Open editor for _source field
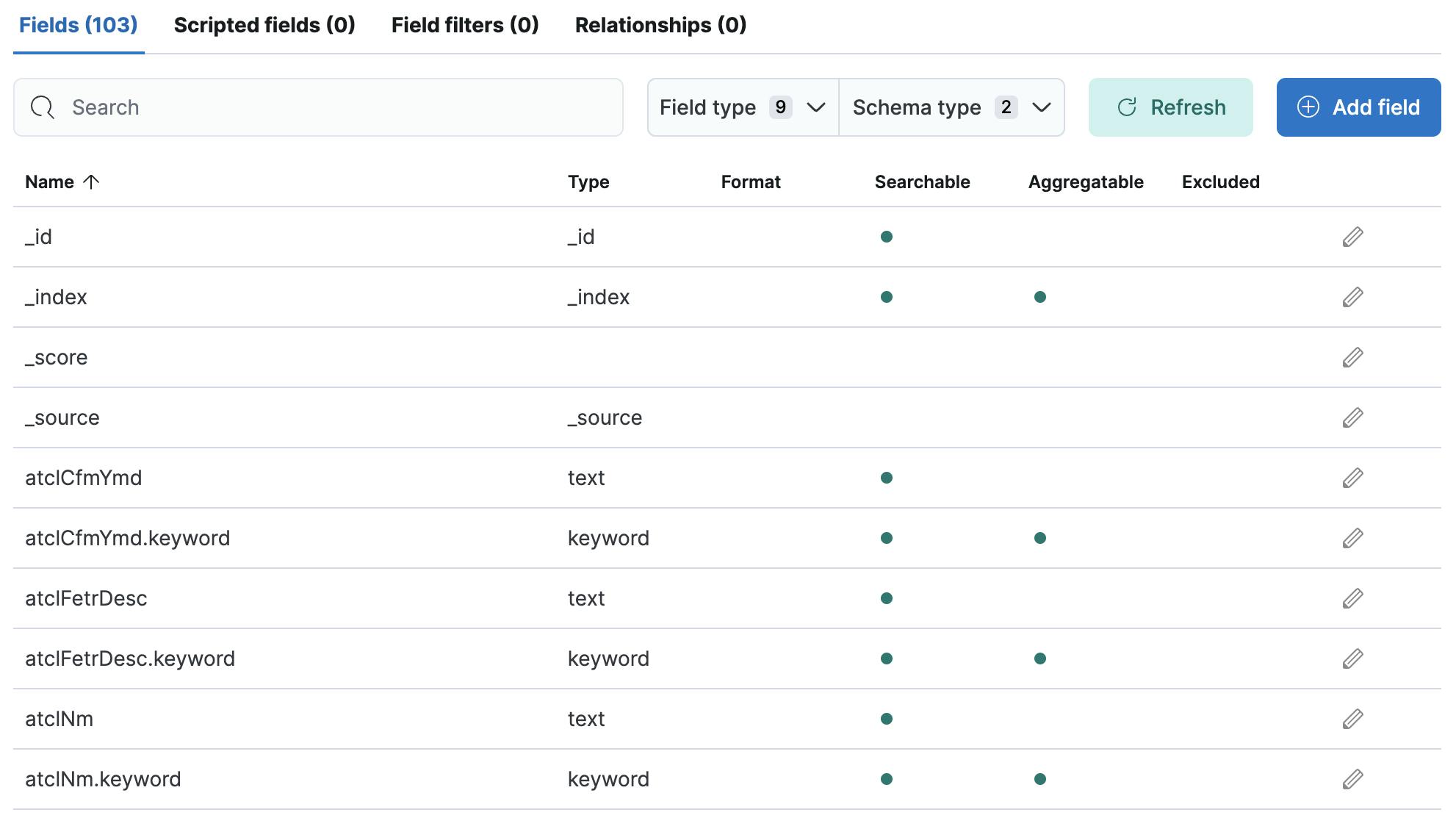 pyautogui.click(x=1352, y=417)
